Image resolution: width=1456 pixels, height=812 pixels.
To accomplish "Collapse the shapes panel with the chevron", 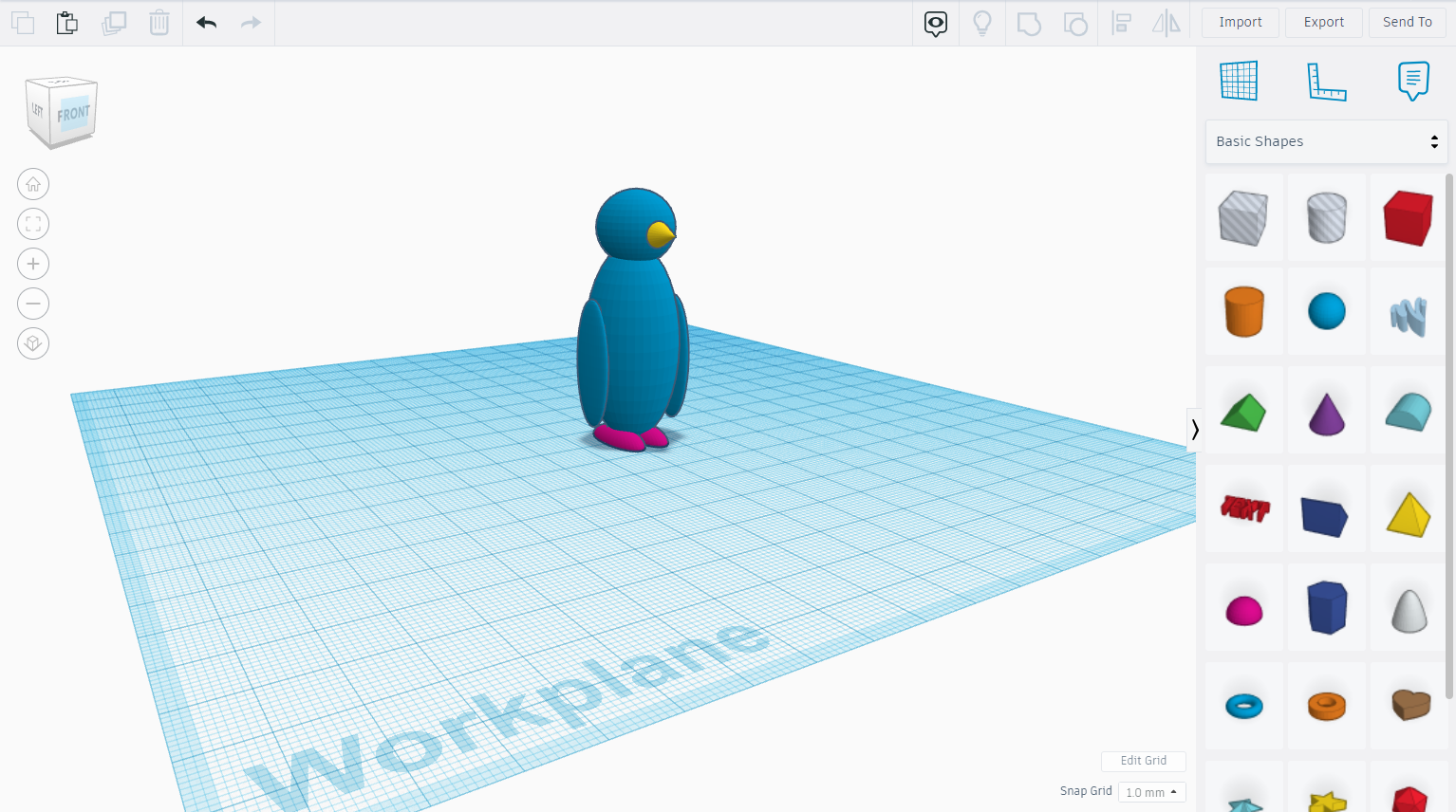I will tap(1195, 430).
